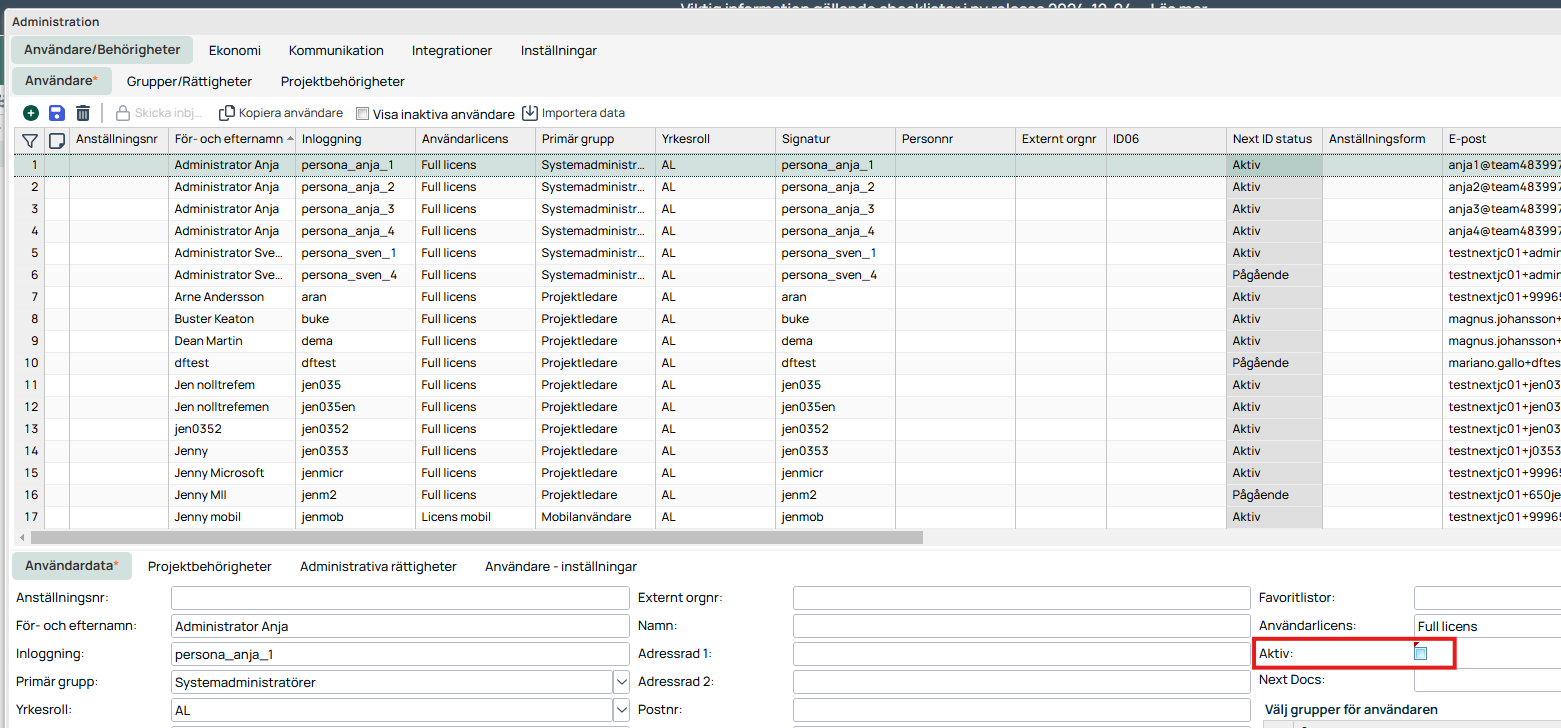Sort by Anställningsform column header
This screenshot has height=728, width=1561.
(1382, 139)
